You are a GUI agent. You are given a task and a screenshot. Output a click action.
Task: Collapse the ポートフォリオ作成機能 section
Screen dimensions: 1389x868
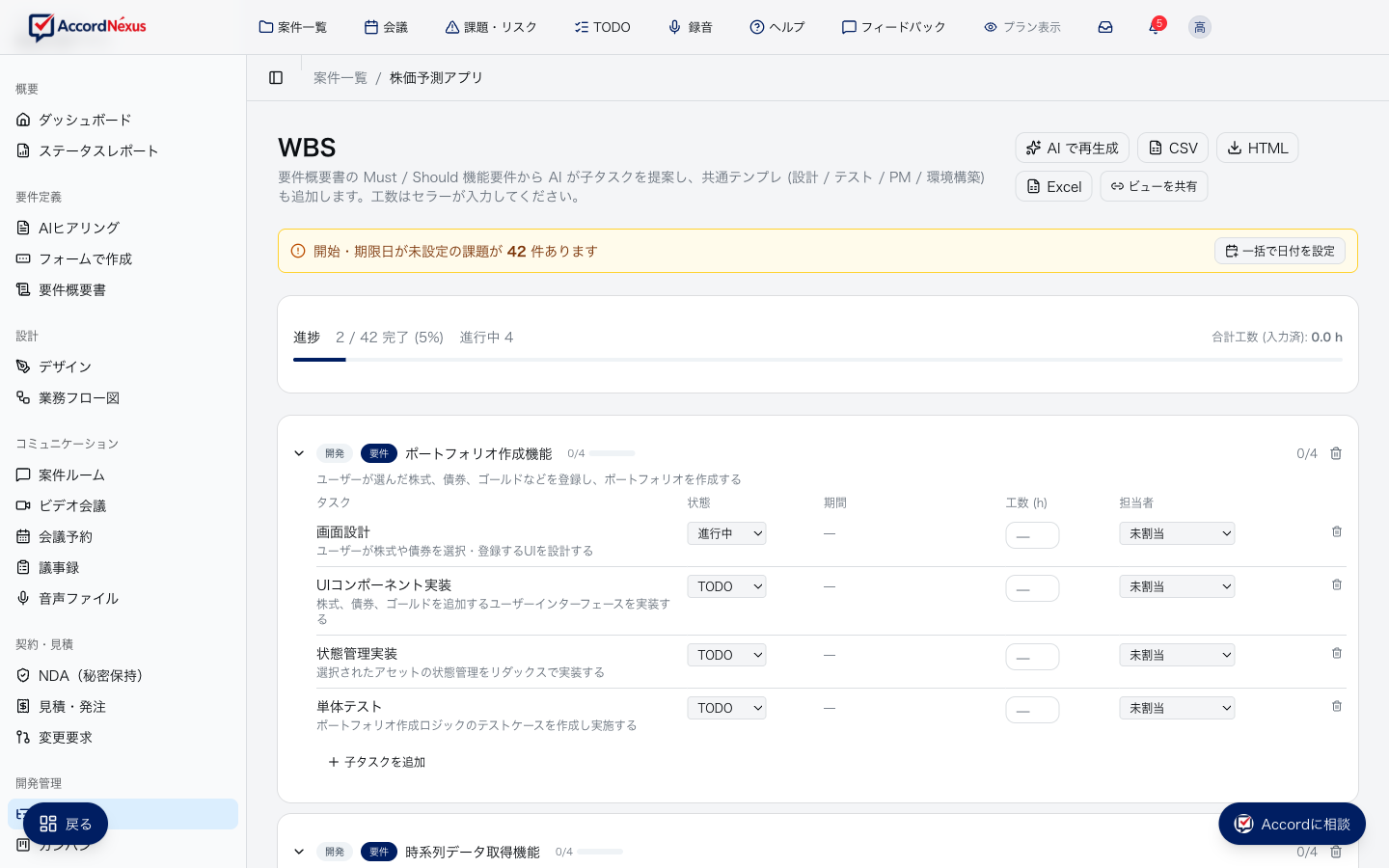coord(299,453)
